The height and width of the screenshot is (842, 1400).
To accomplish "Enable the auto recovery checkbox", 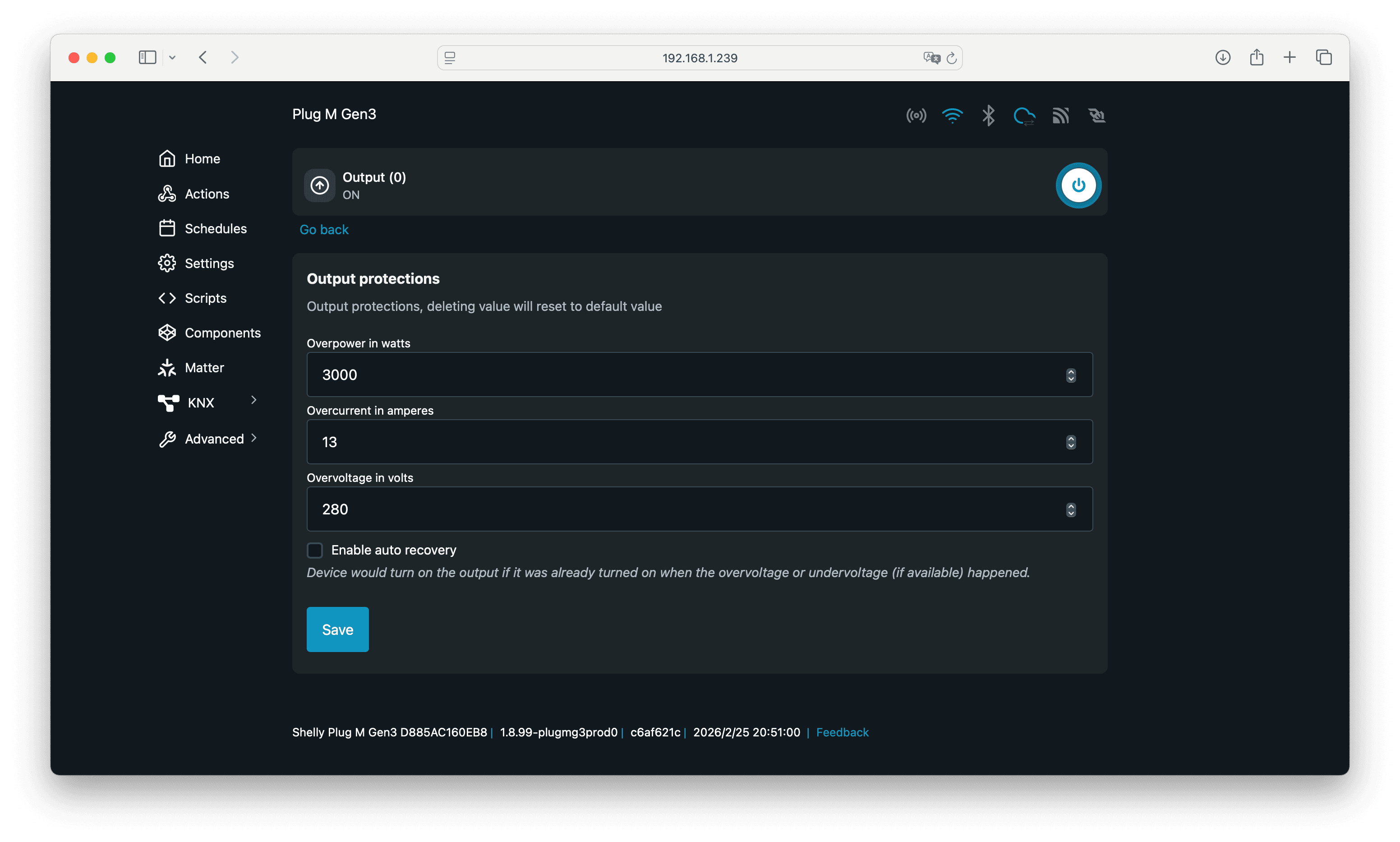I will [x=315, y=550].
